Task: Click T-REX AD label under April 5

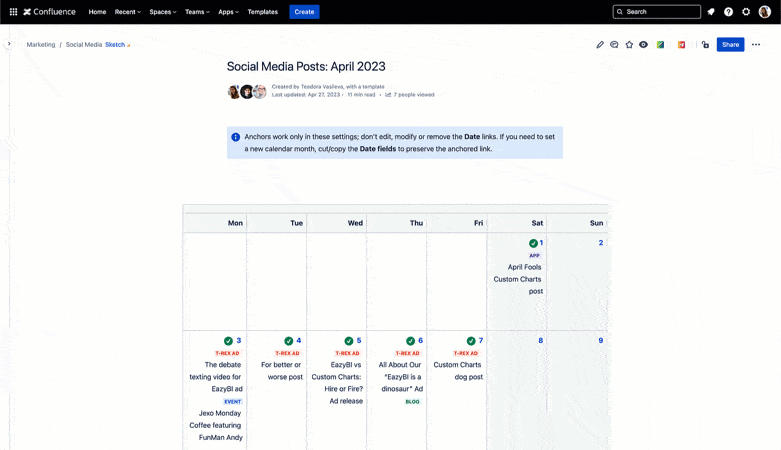Action: (348, 353)
